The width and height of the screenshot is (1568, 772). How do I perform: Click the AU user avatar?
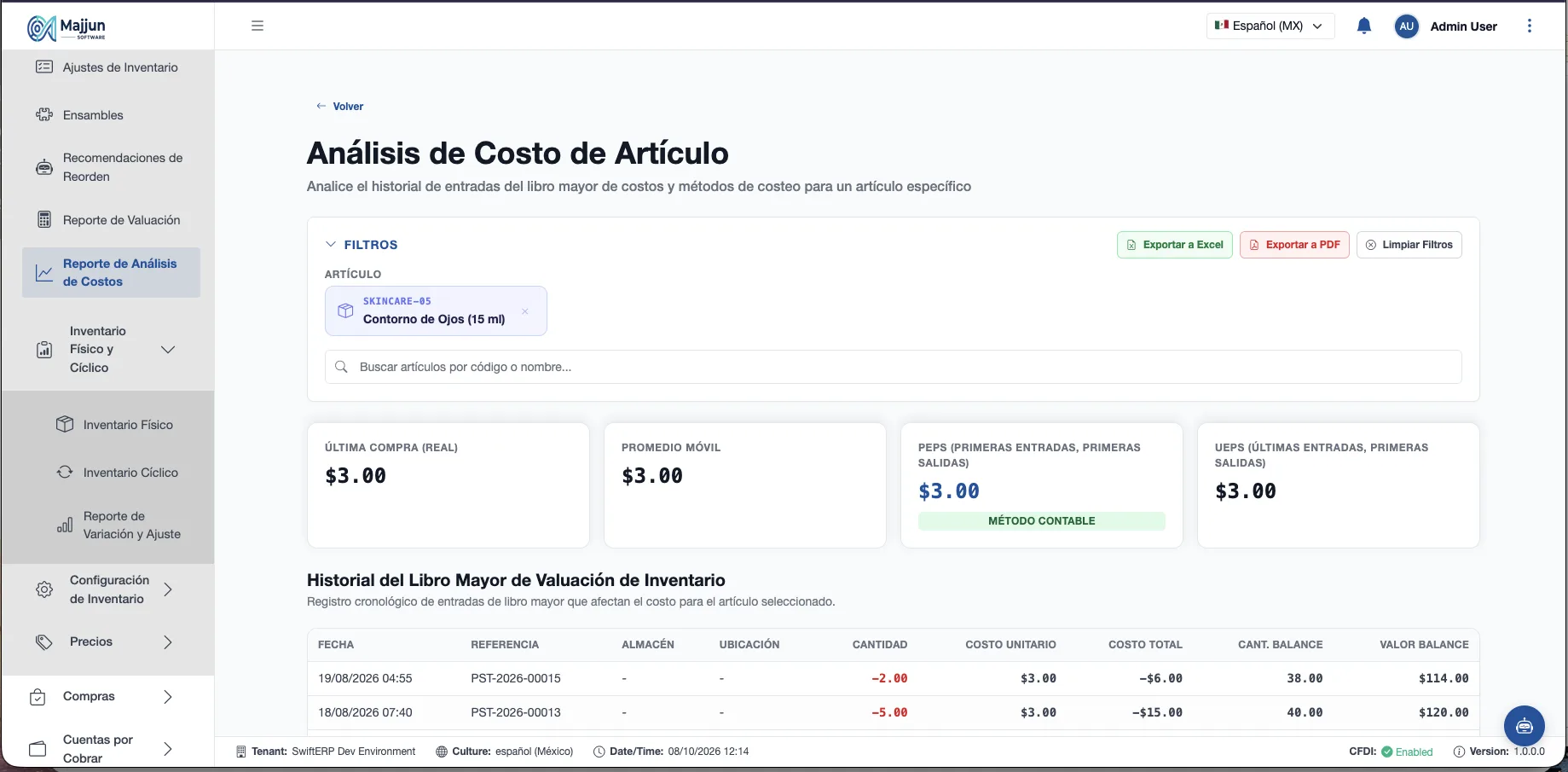click(x=1407, y=26)
